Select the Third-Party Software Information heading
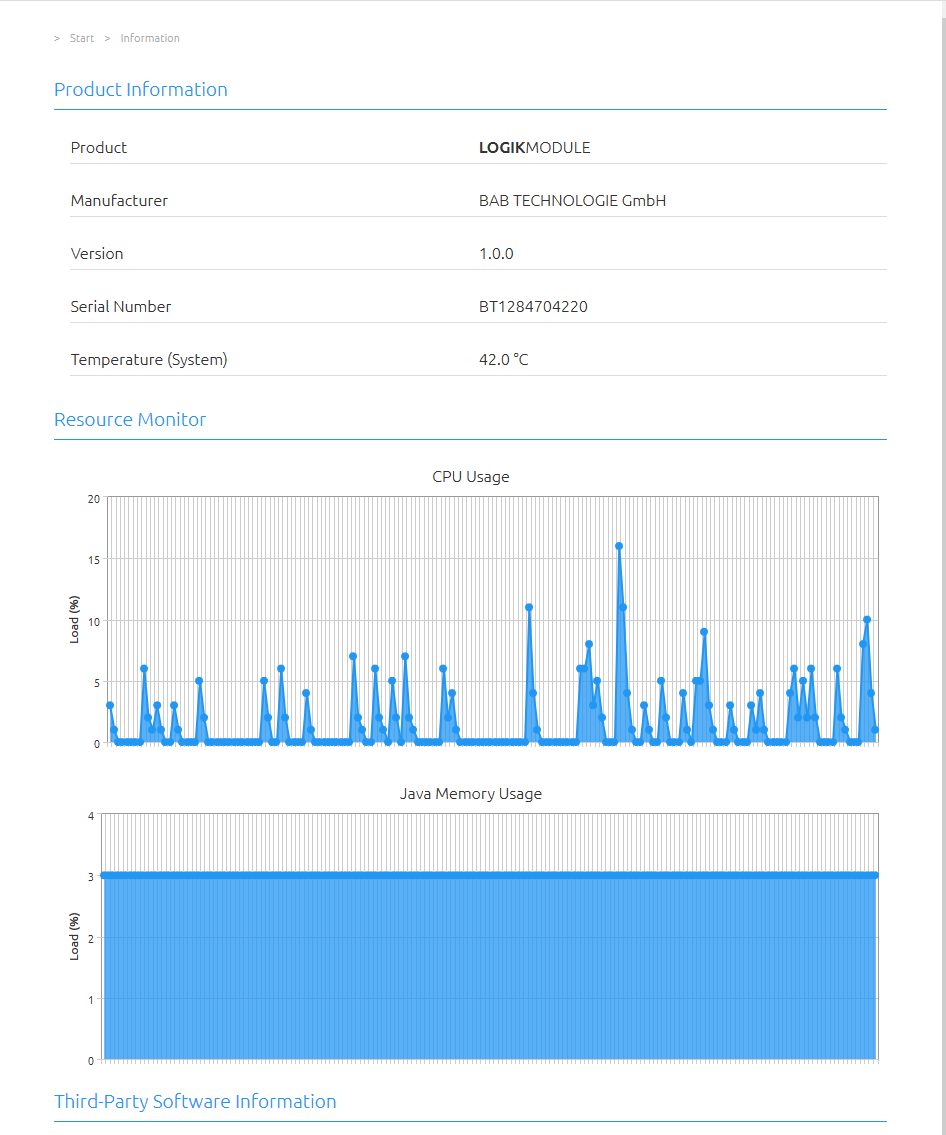Screen dimensions: 946x1135 click(195, 1102)
